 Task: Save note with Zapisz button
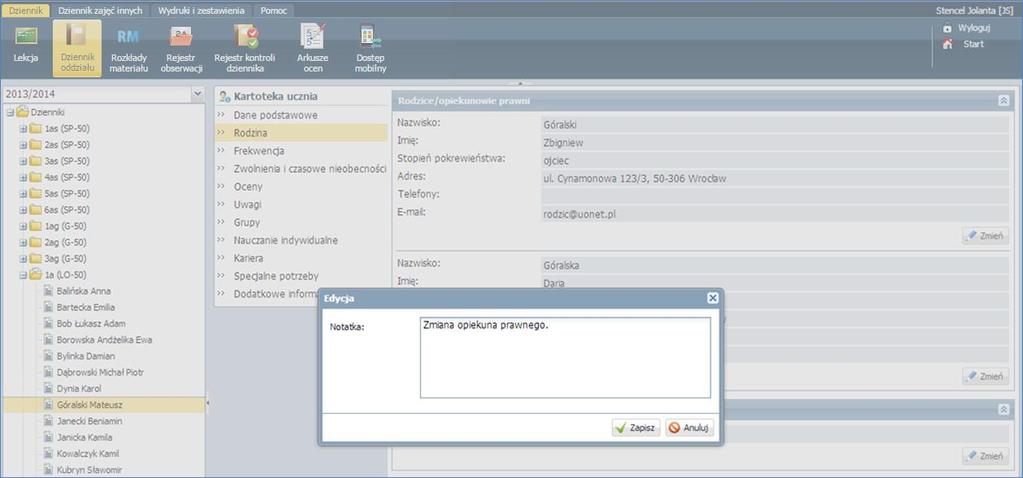(x=636, y=428)
